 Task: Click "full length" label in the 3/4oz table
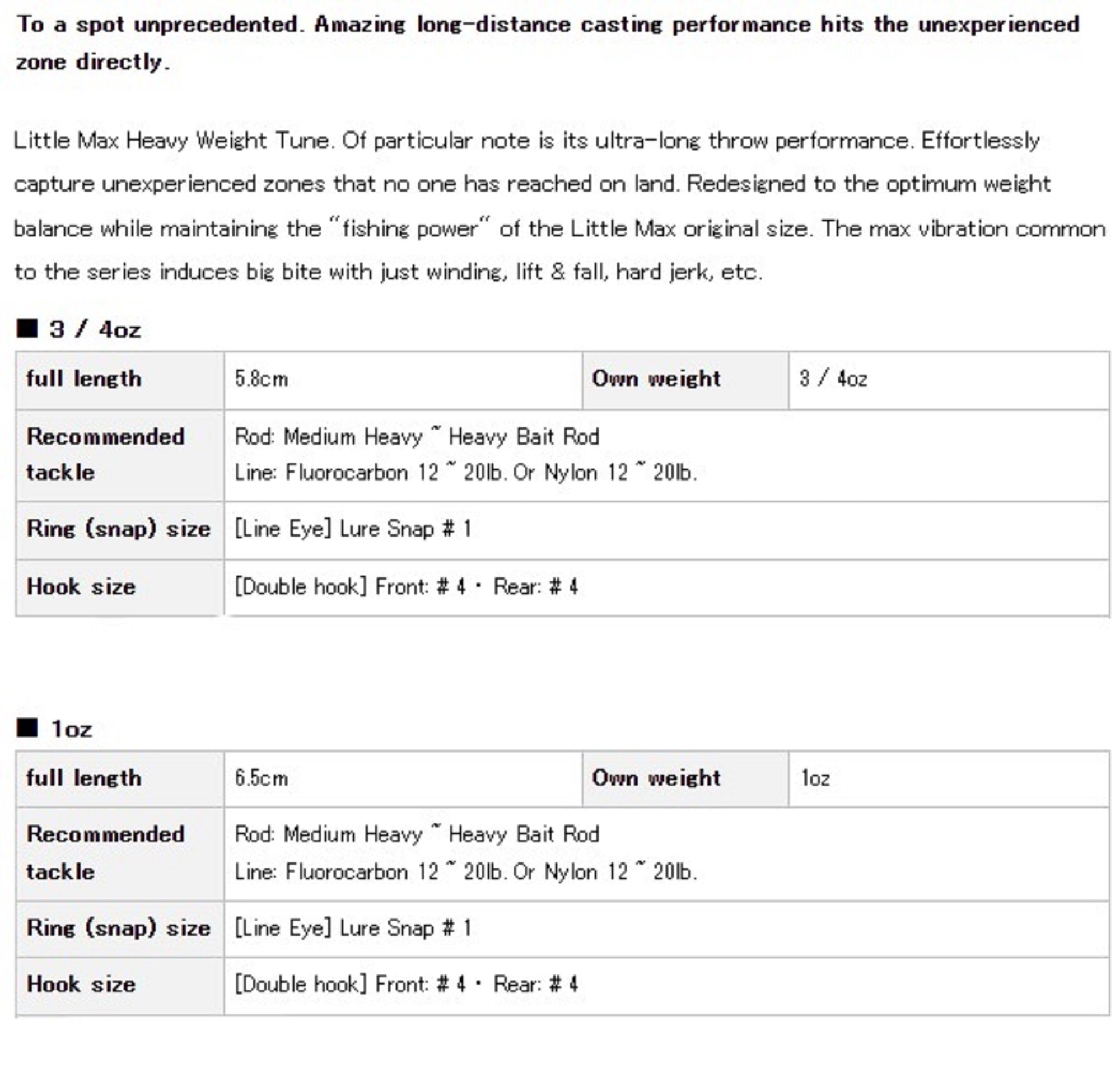click(83, 379)
